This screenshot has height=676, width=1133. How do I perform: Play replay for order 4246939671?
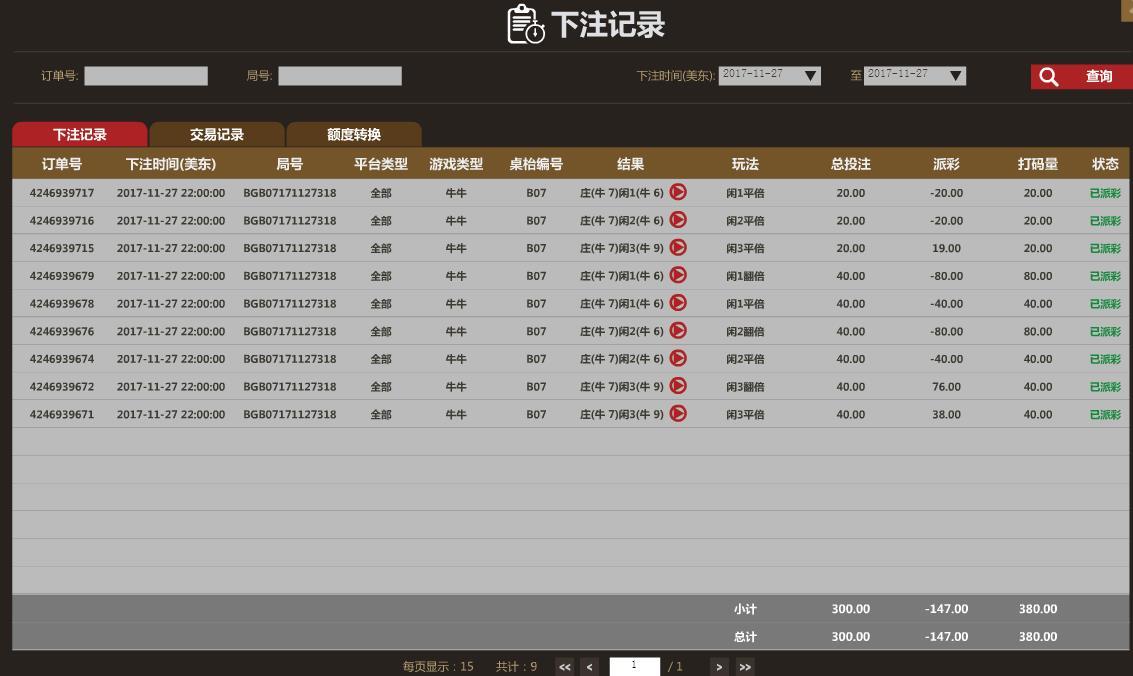point(678,413)
